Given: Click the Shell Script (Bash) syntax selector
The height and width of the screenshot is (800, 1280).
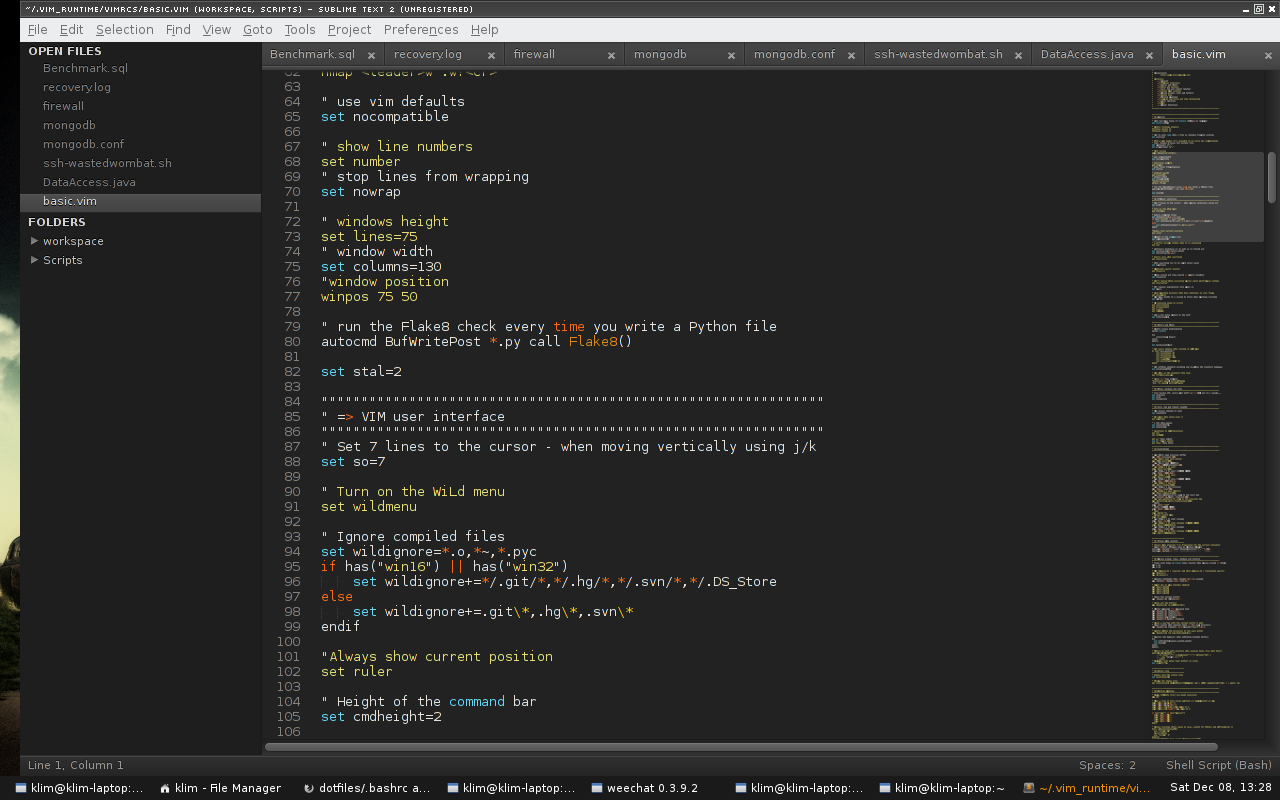Looking at the screenshot, I should click(1218, 765).
